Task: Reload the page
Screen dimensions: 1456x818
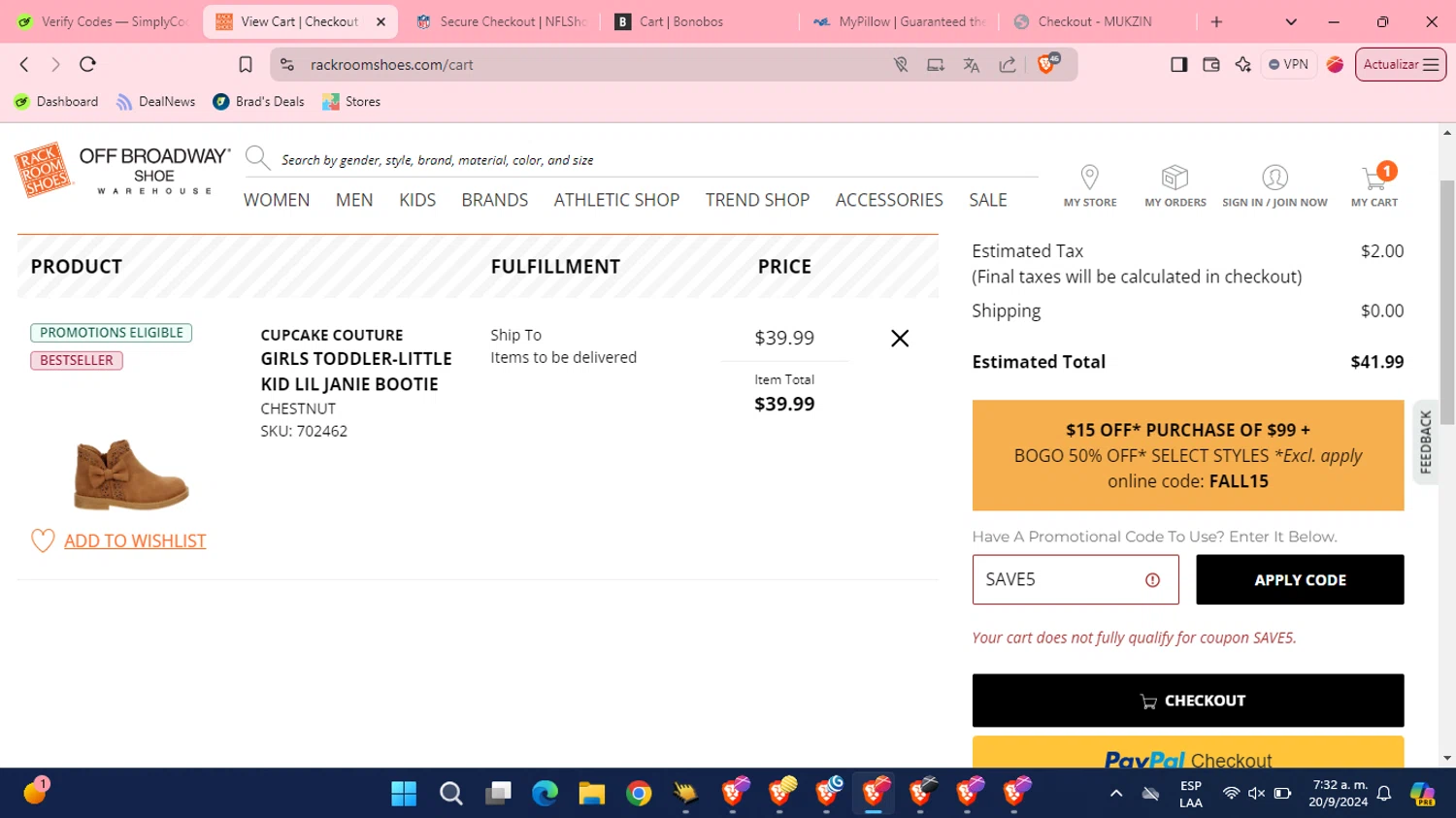Action: pos(87,64)
